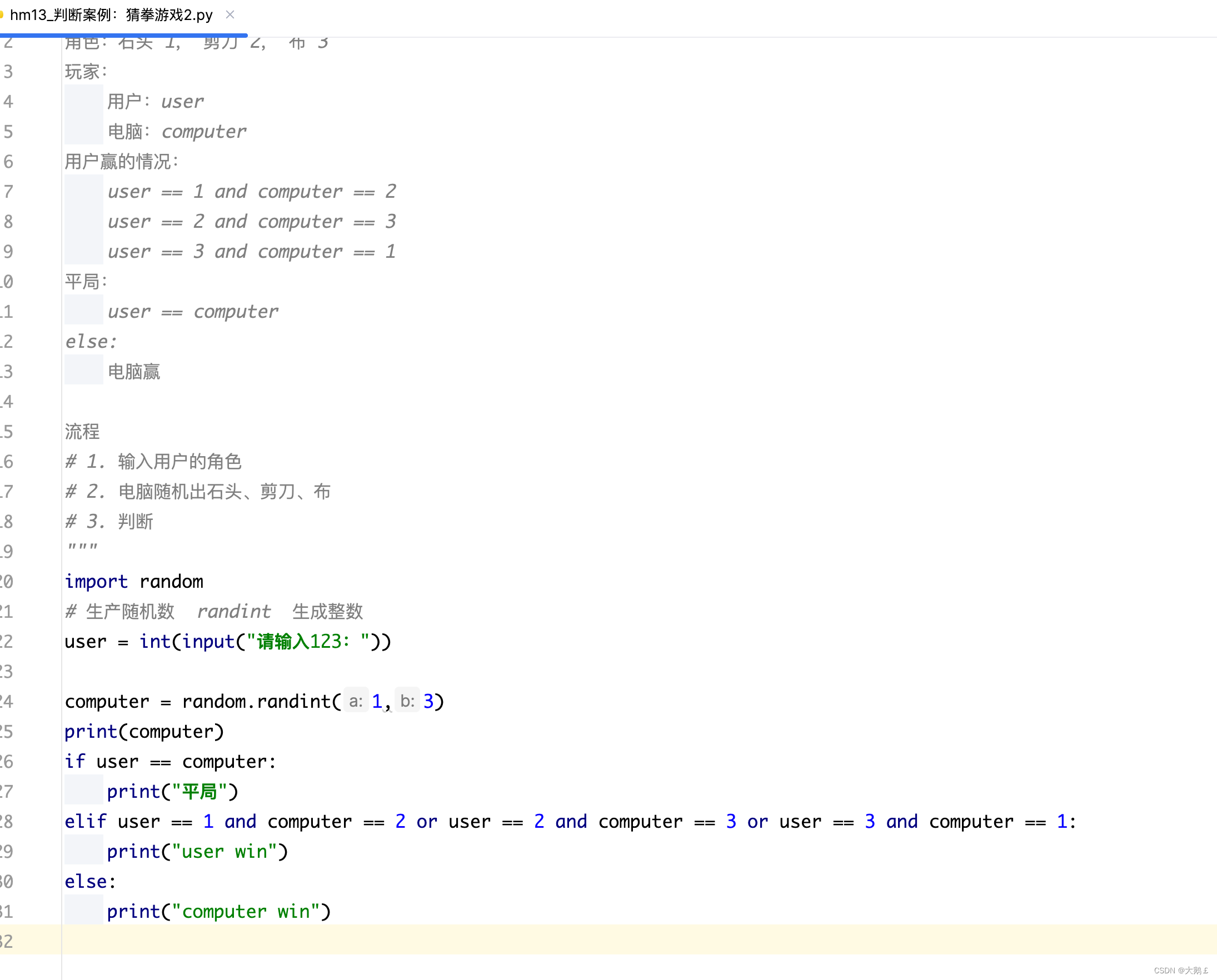This screenshot has height=980, width=1217.
Task: Click 'user == 2 and computer == 3' docstring line
Action: 252,221
